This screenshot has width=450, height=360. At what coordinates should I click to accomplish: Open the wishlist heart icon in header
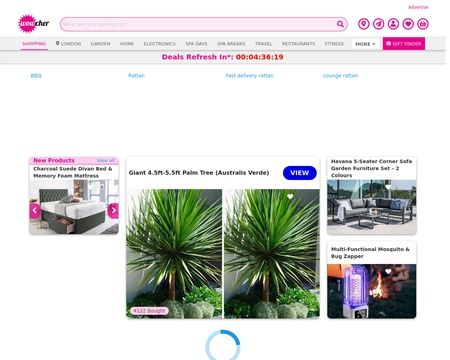(x=408, y=24)
